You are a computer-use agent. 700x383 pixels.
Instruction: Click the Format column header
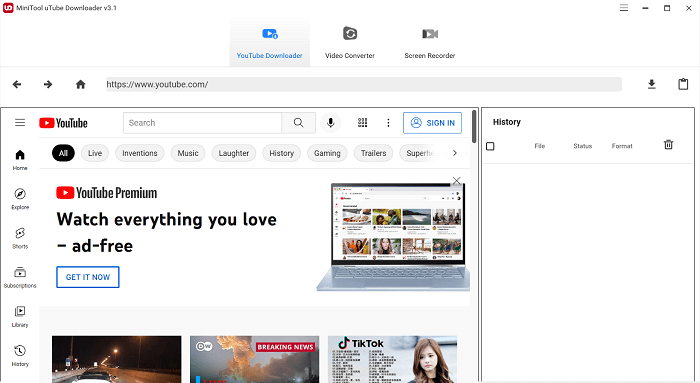pos(622,146)
